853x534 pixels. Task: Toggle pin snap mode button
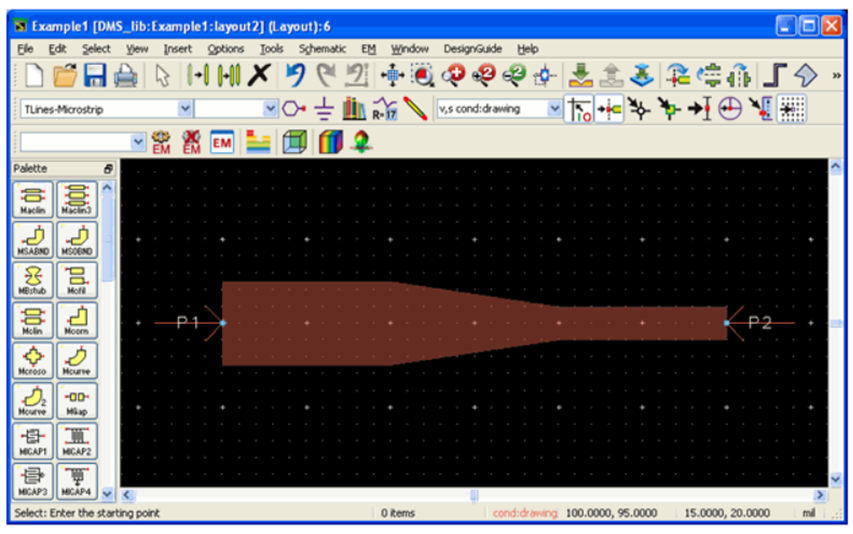click(x=609, y=109)
